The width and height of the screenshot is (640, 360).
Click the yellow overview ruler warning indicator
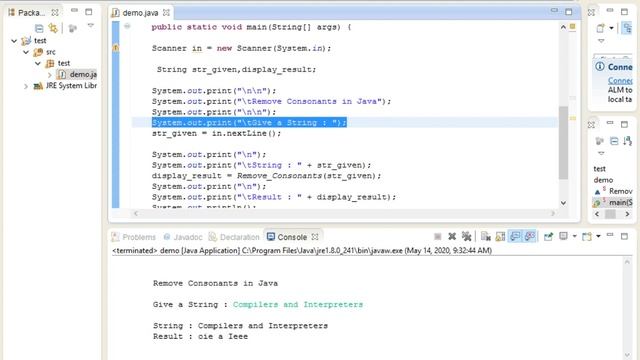tap(573, 118)
